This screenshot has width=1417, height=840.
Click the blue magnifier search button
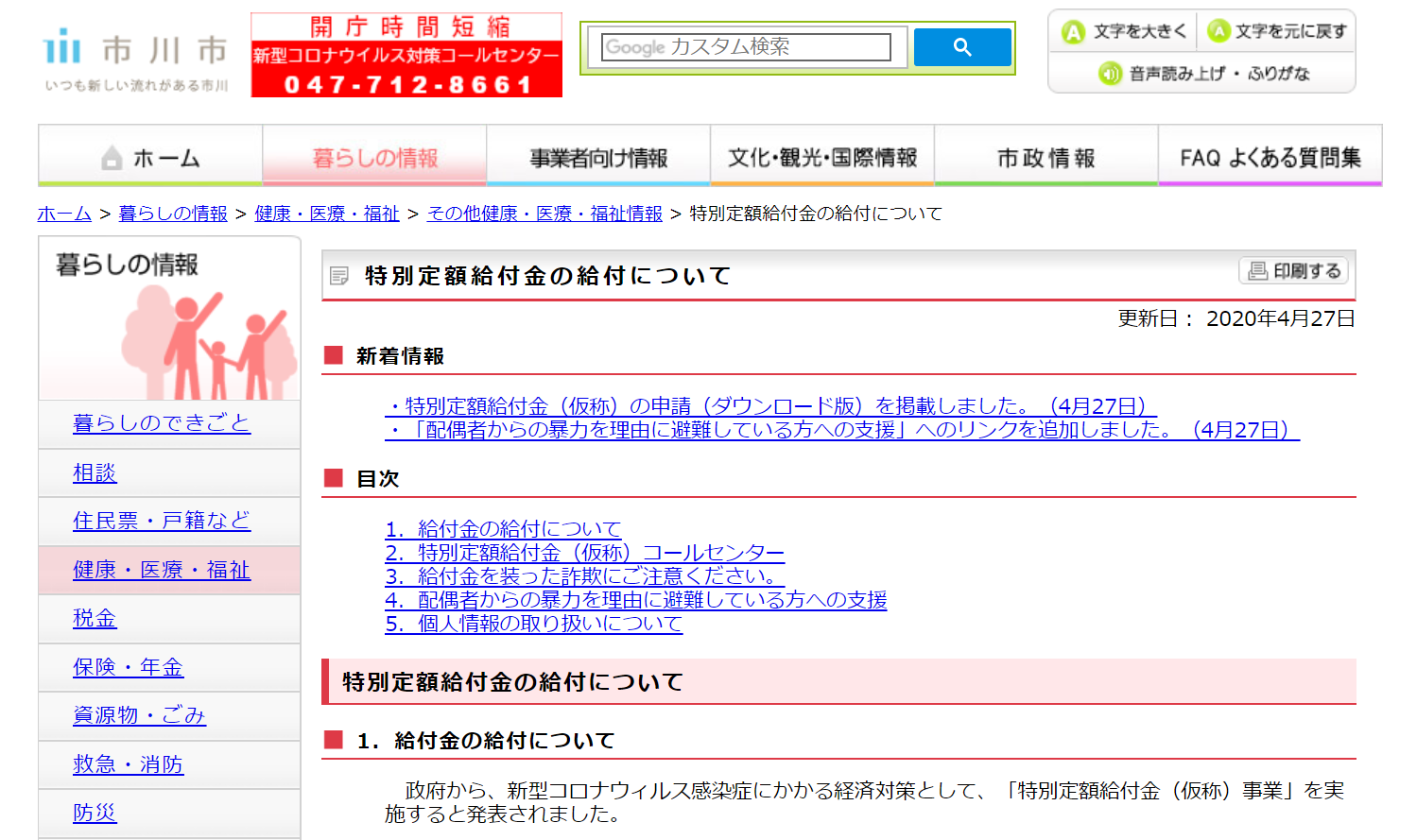(961, 47)
